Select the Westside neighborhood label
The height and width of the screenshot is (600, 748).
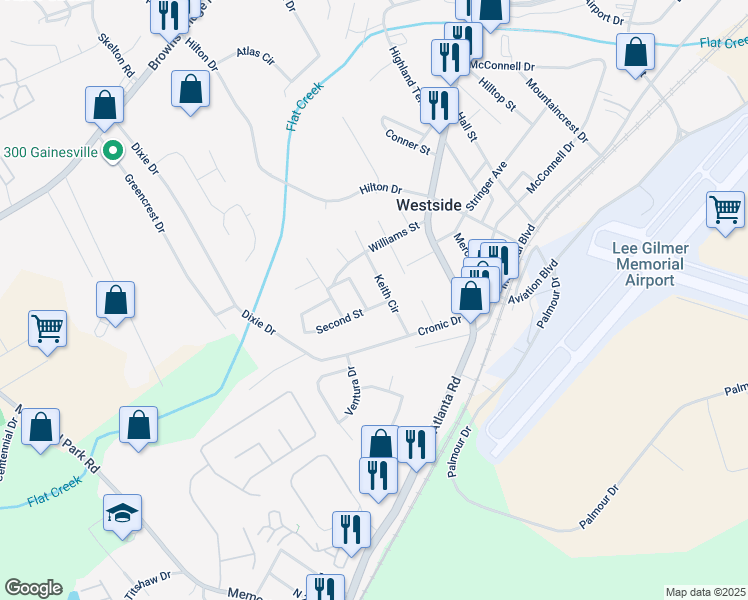428,205
